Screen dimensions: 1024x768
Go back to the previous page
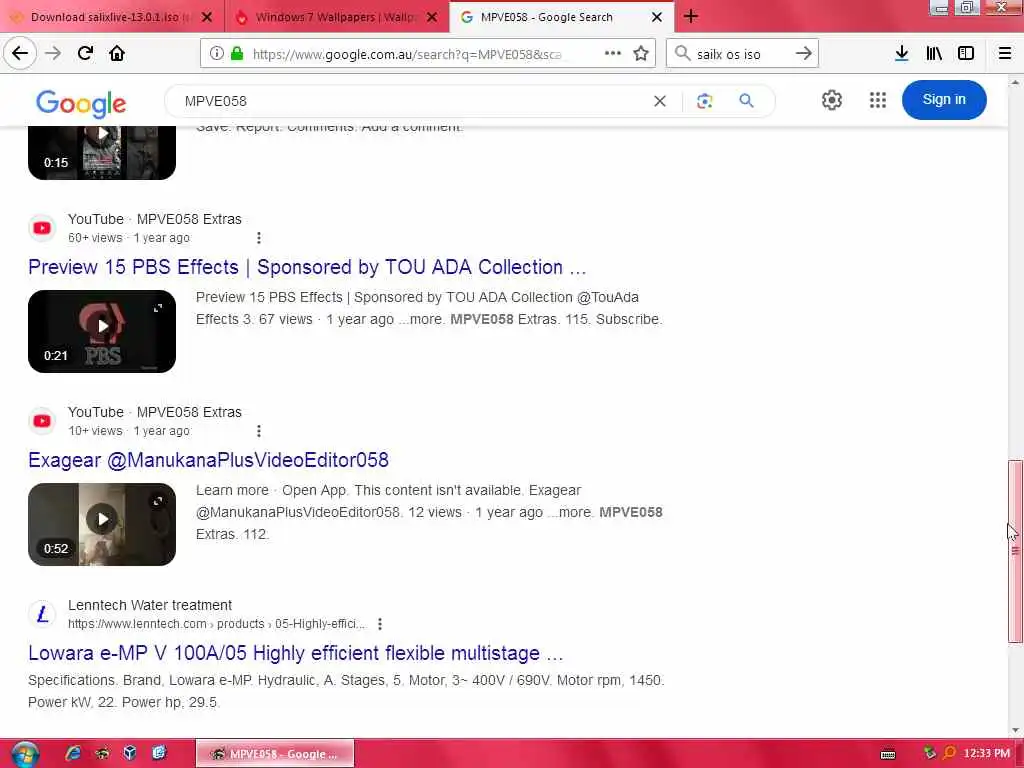pyautogui.click(x=20, y=53)
